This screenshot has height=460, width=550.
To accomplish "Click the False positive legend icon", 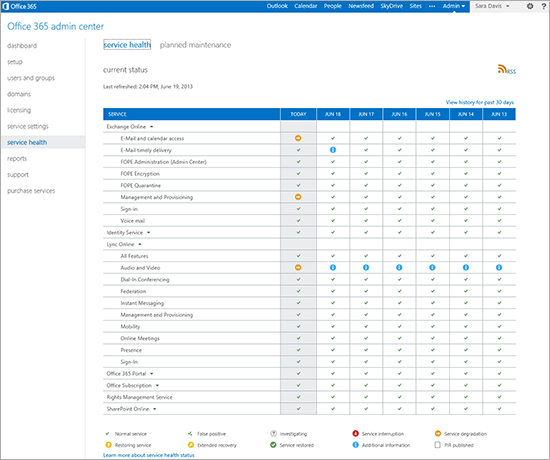I will pos(190,434).
